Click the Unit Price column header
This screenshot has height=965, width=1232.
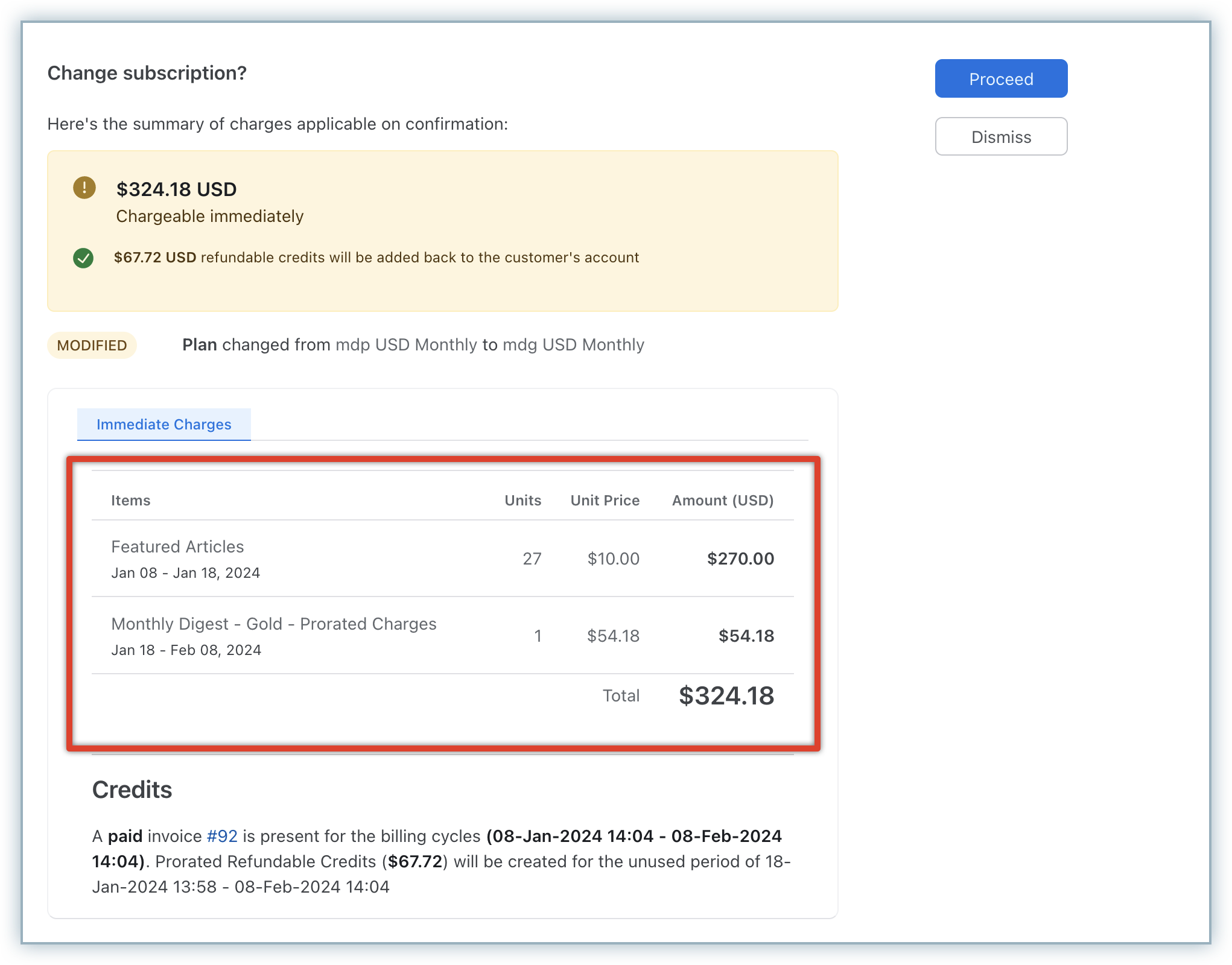point(605,500)
